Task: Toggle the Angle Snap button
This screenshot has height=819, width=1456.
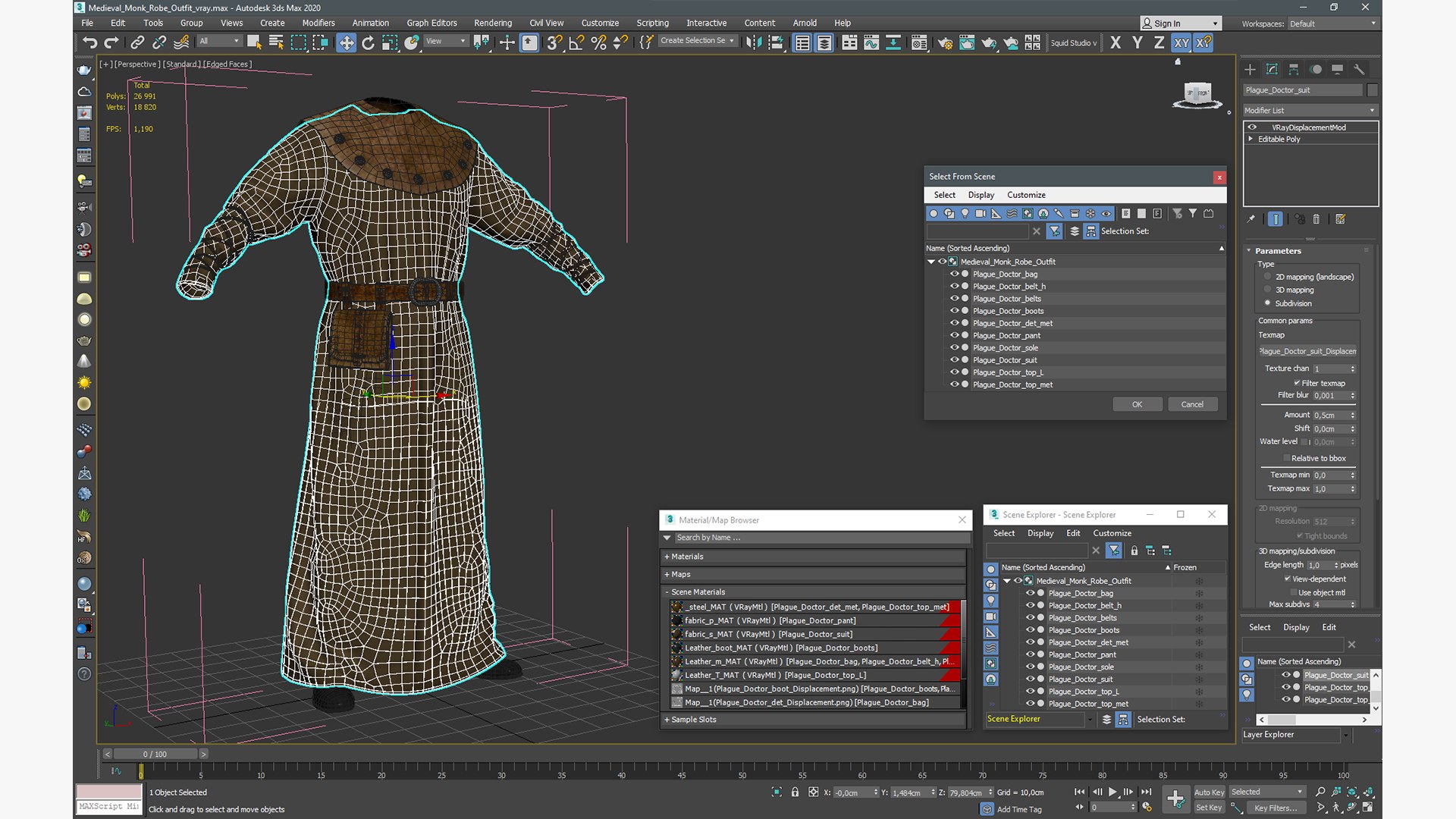Action: coord(576,42)
